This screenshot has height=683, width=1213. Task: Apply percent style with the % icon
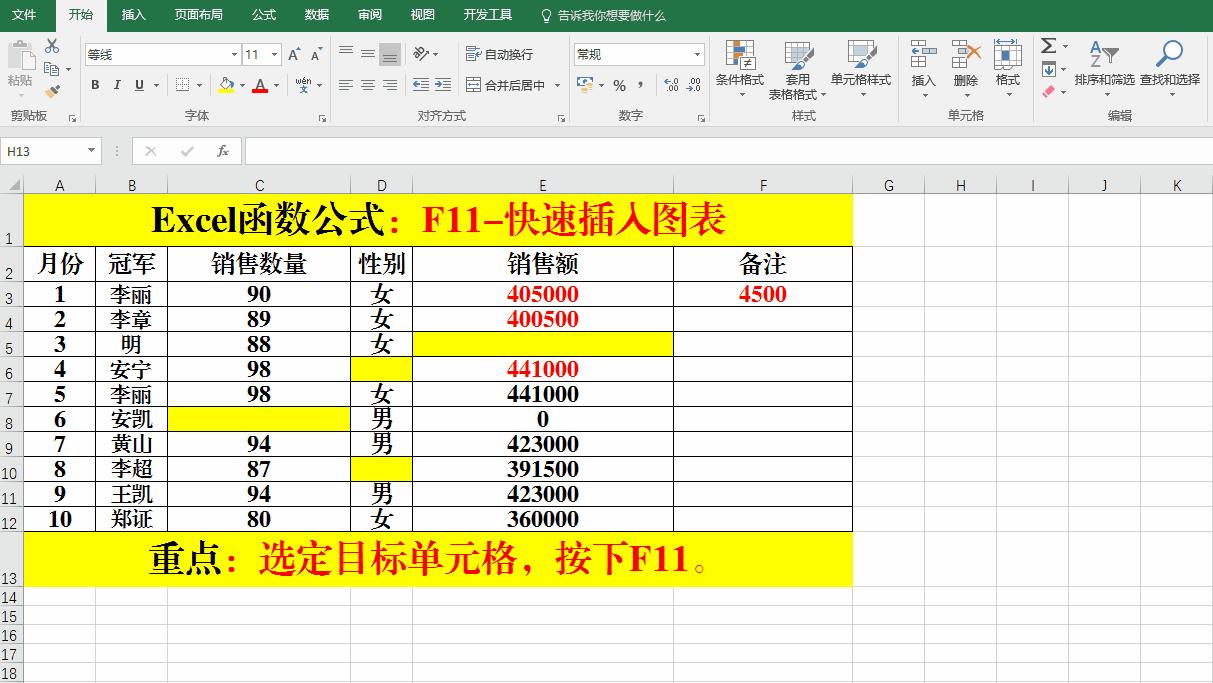click(x=618, y=87)
